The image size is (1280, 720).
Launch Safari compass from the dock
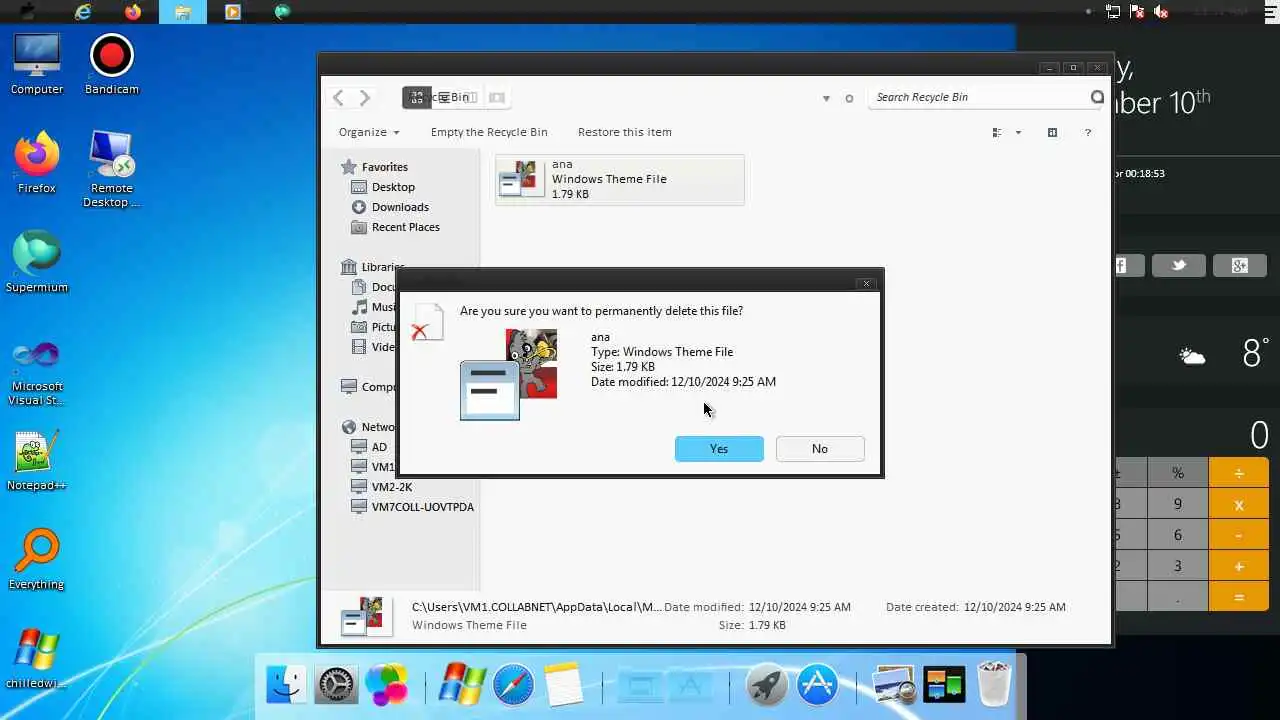tap(513, 685)
